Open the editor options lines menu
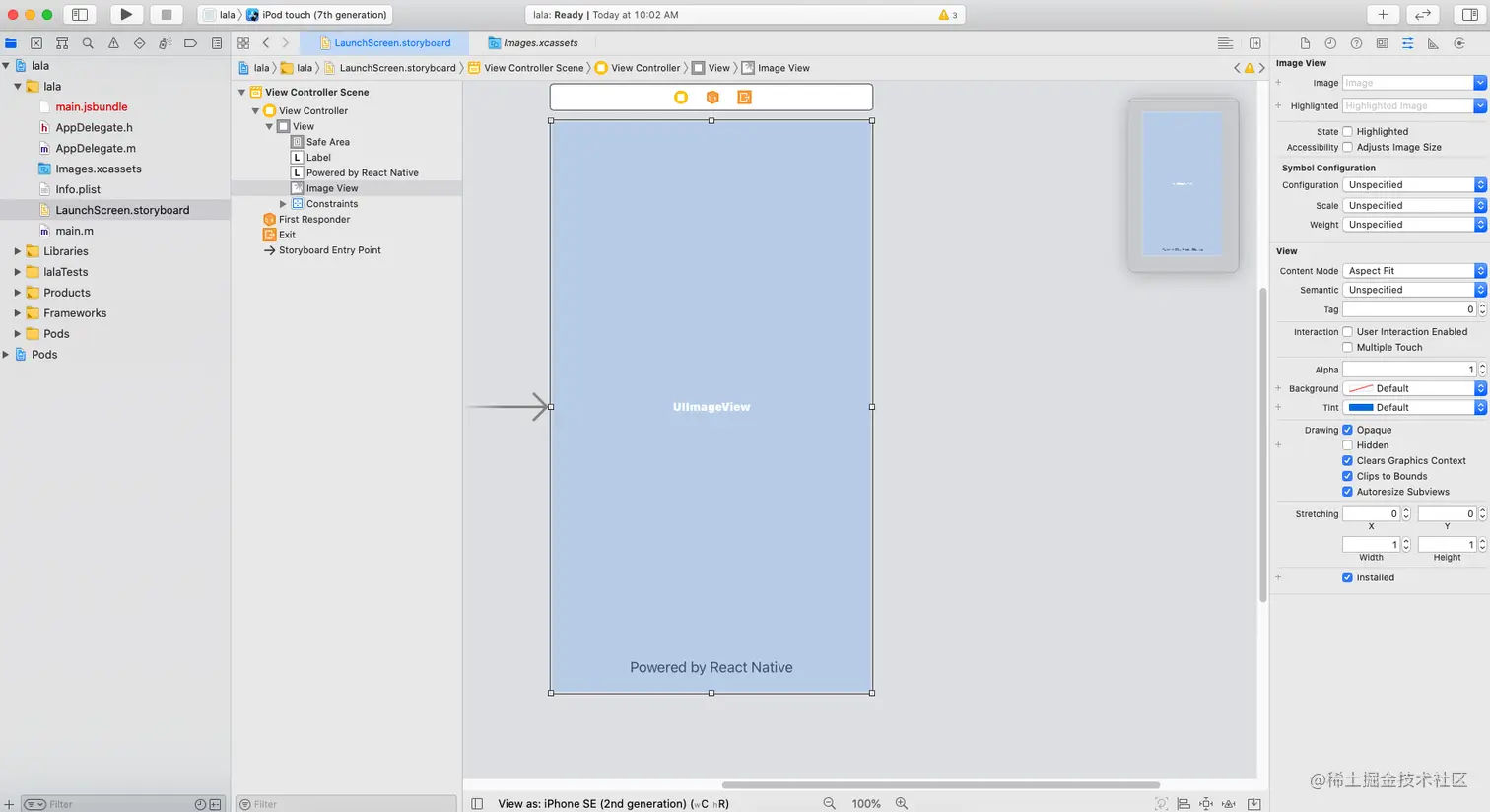 1225,43
